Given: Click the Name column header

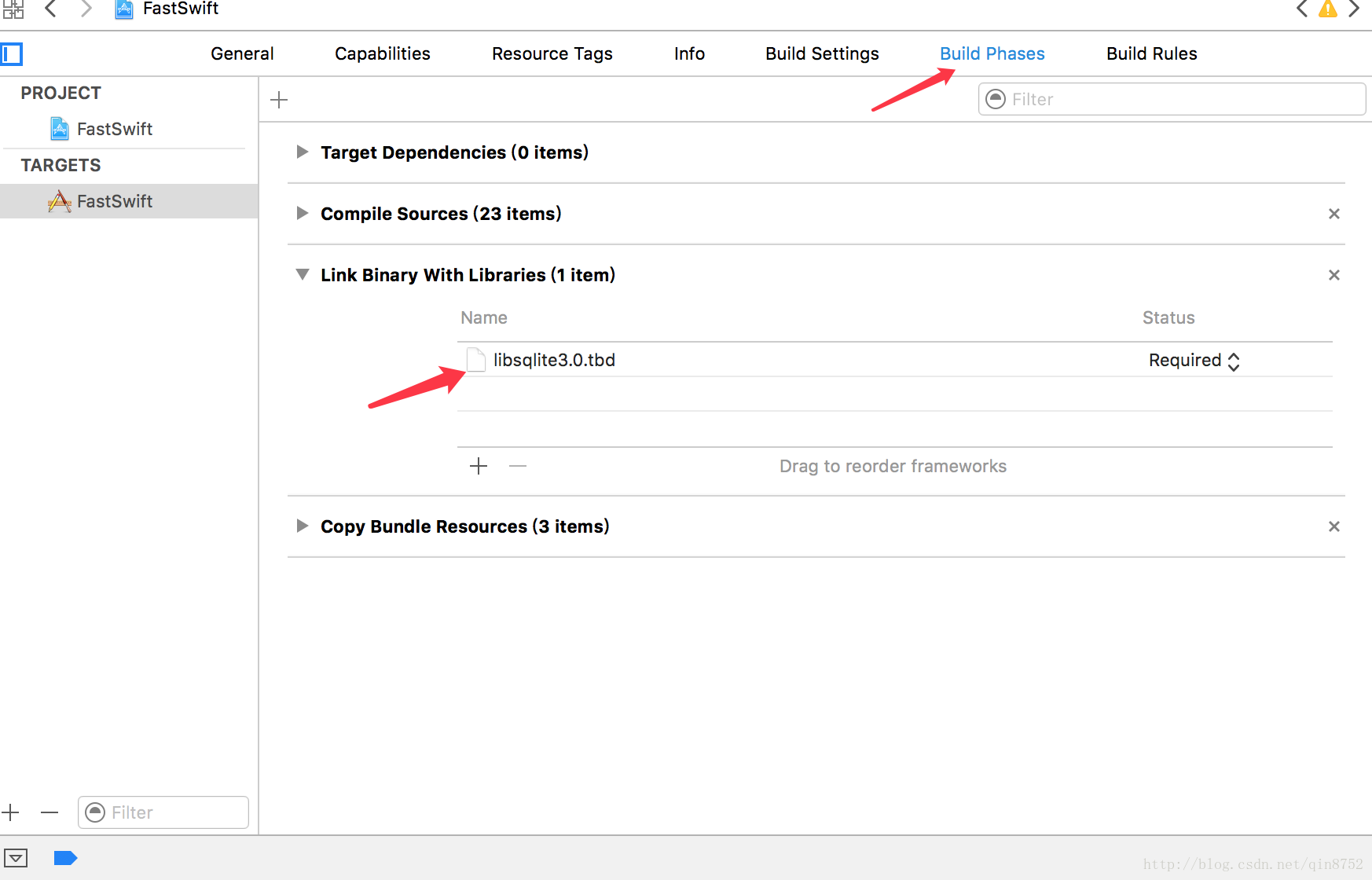Looking at the screenshot, I should point(484,317).
